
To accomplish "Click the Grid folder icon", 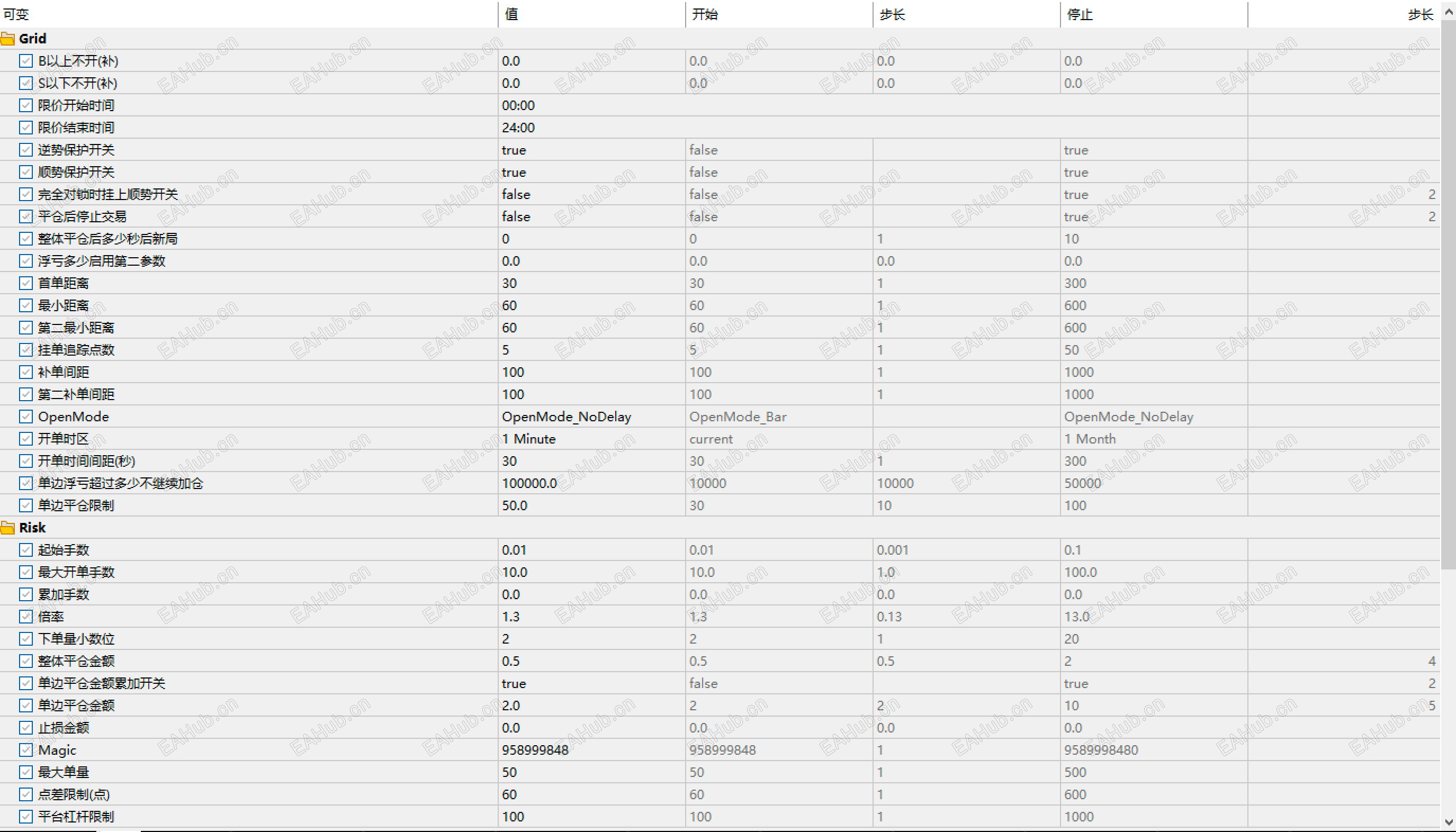I will 8,39.
